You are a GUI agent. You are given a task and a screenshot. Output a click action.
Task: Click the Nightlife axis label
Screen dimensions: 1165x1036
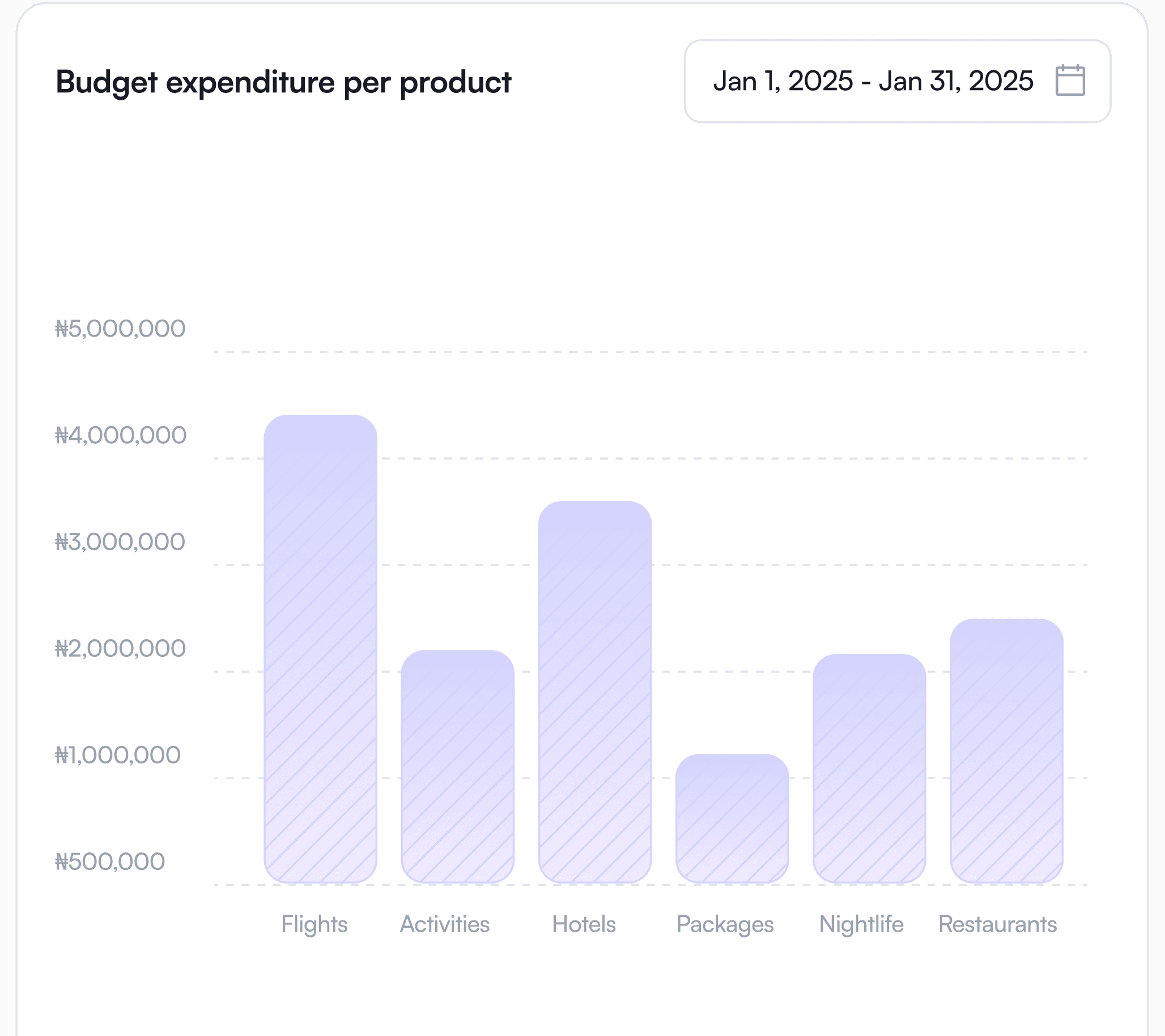tap(861, 924)
